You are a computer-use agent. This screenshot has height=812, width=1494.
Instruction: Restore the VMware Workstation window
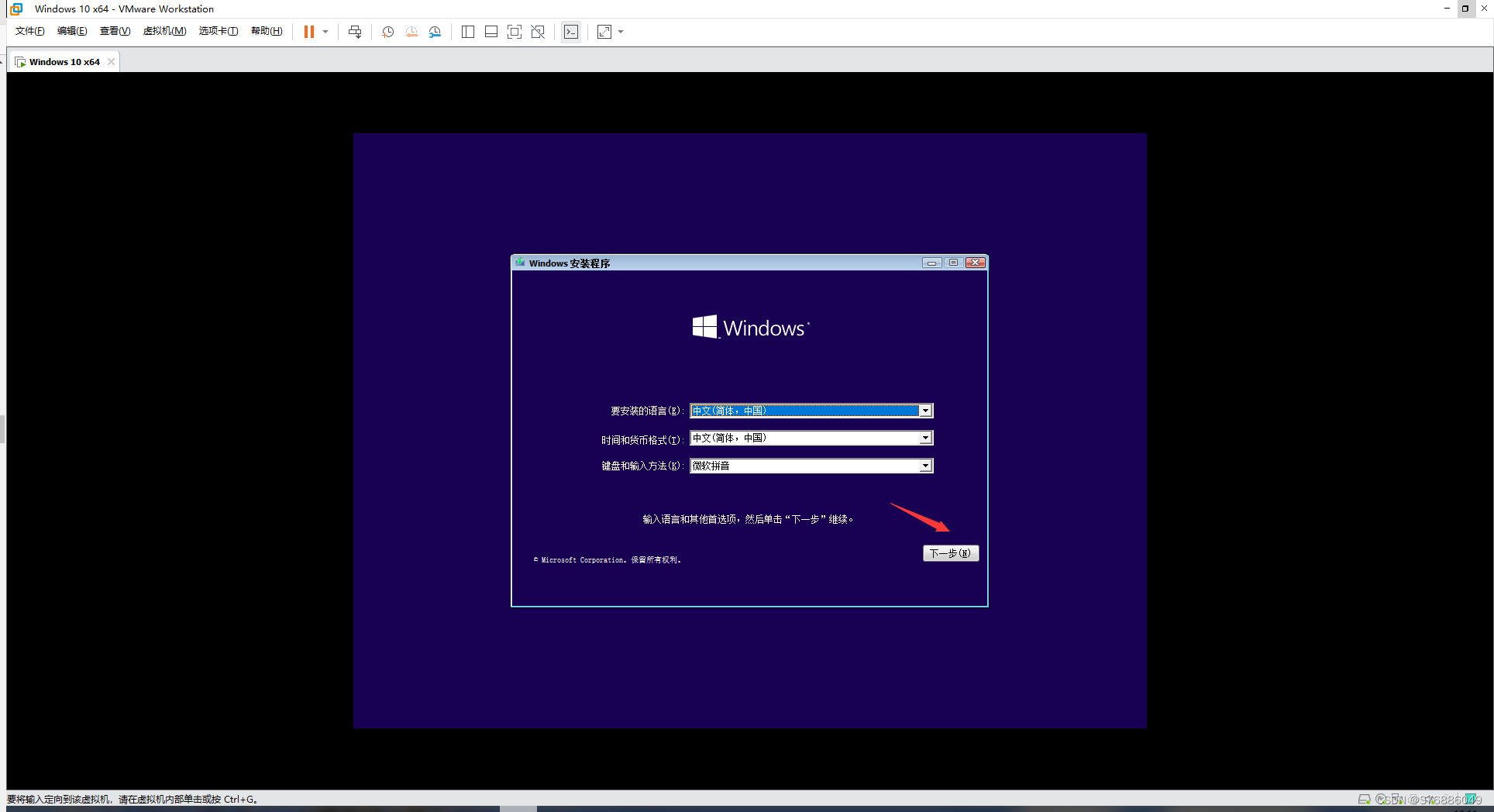[1465, 9]
